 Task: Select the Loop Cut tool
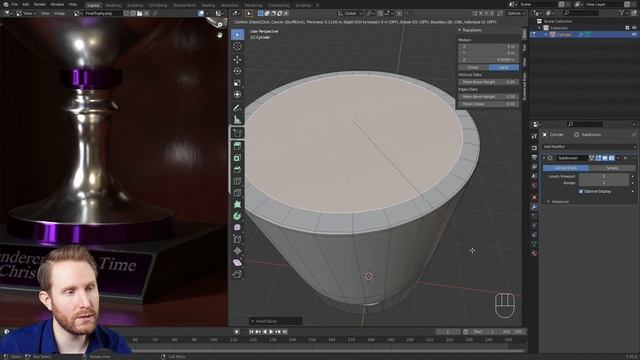click(x=237, y=181)
